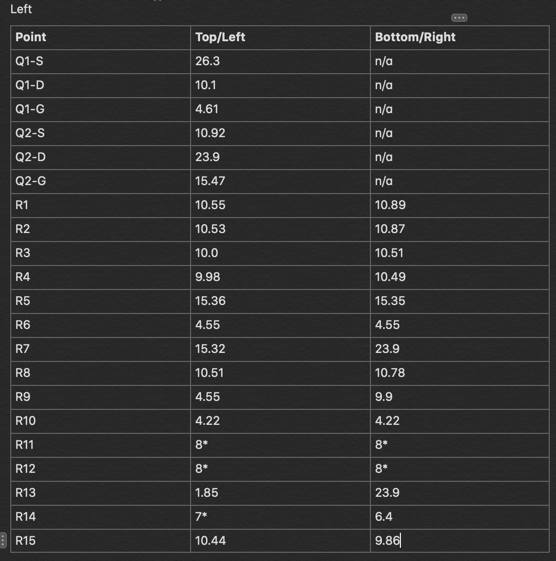Image resolution: width=556 pixels, height=561 pixels.
Task: Click the R14 Top/Left cell 7*
Action: pyautogui.click(x=281, y=517)
